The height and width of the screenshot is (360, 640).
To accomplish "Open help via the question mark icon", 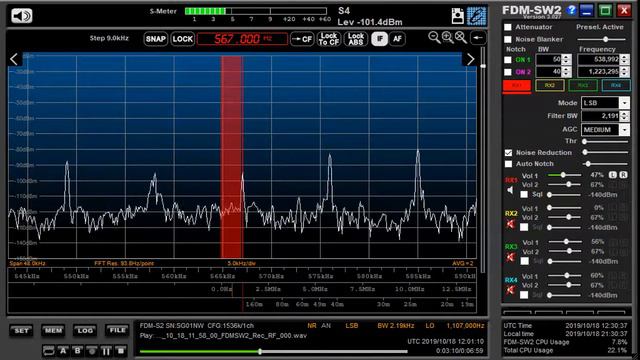I will (571, 10).
